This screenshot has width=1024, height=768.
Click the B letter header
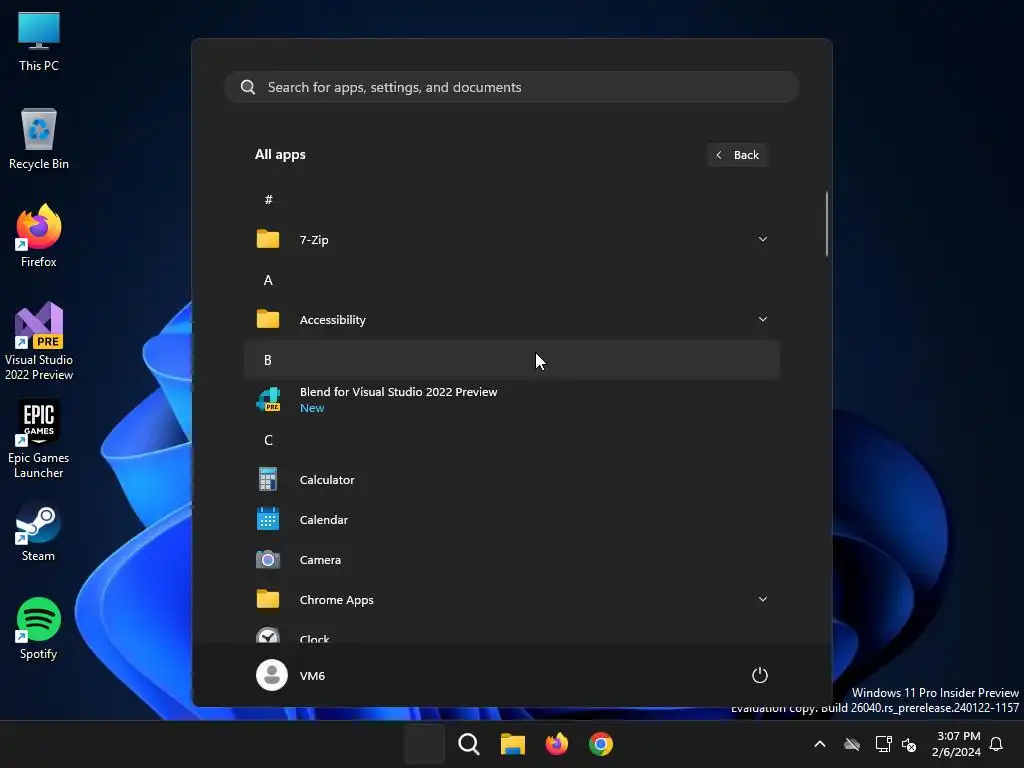coord(511,360)
